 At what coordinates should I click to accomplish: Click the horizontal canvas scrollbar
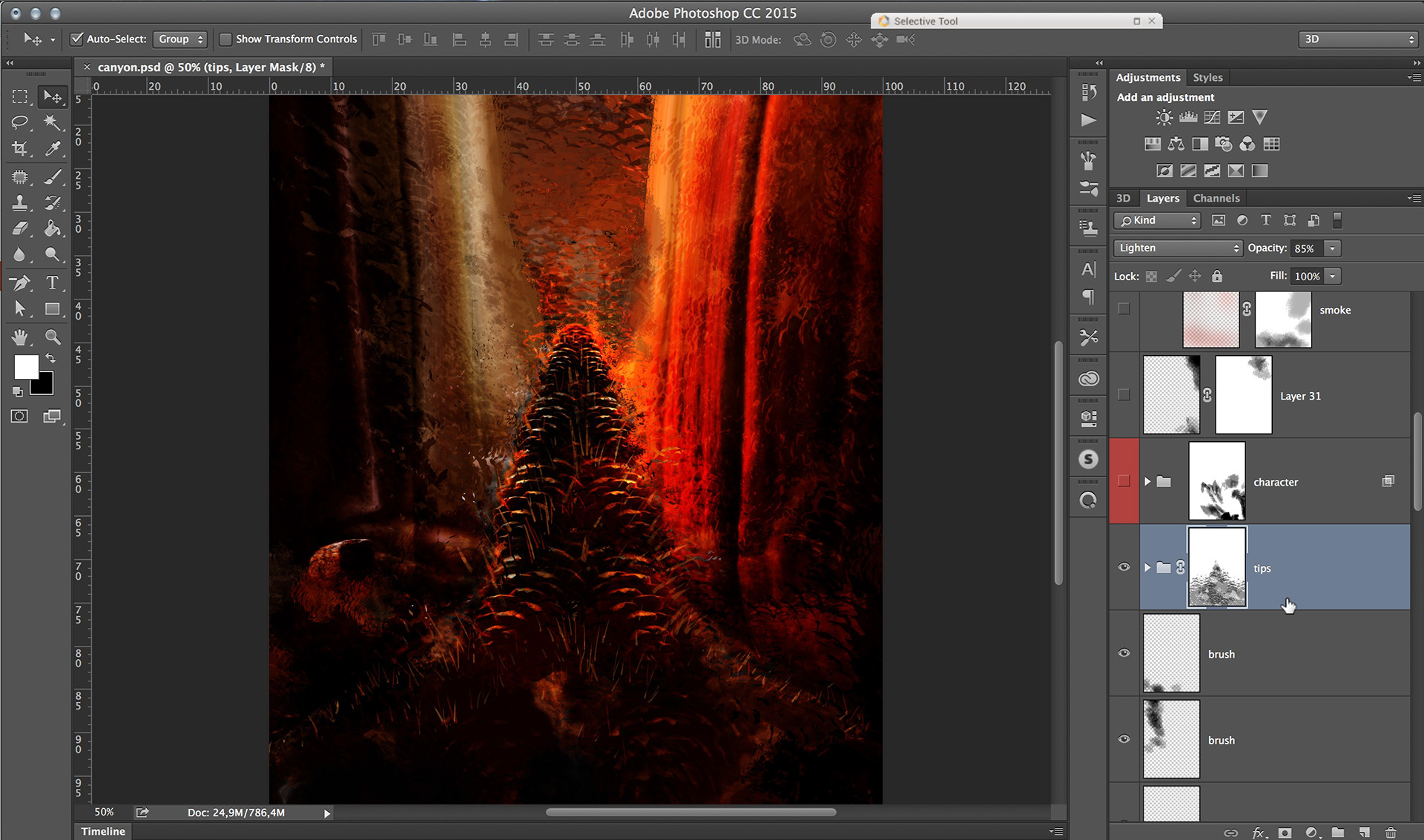pyautogui.click(x=691, y=813)
